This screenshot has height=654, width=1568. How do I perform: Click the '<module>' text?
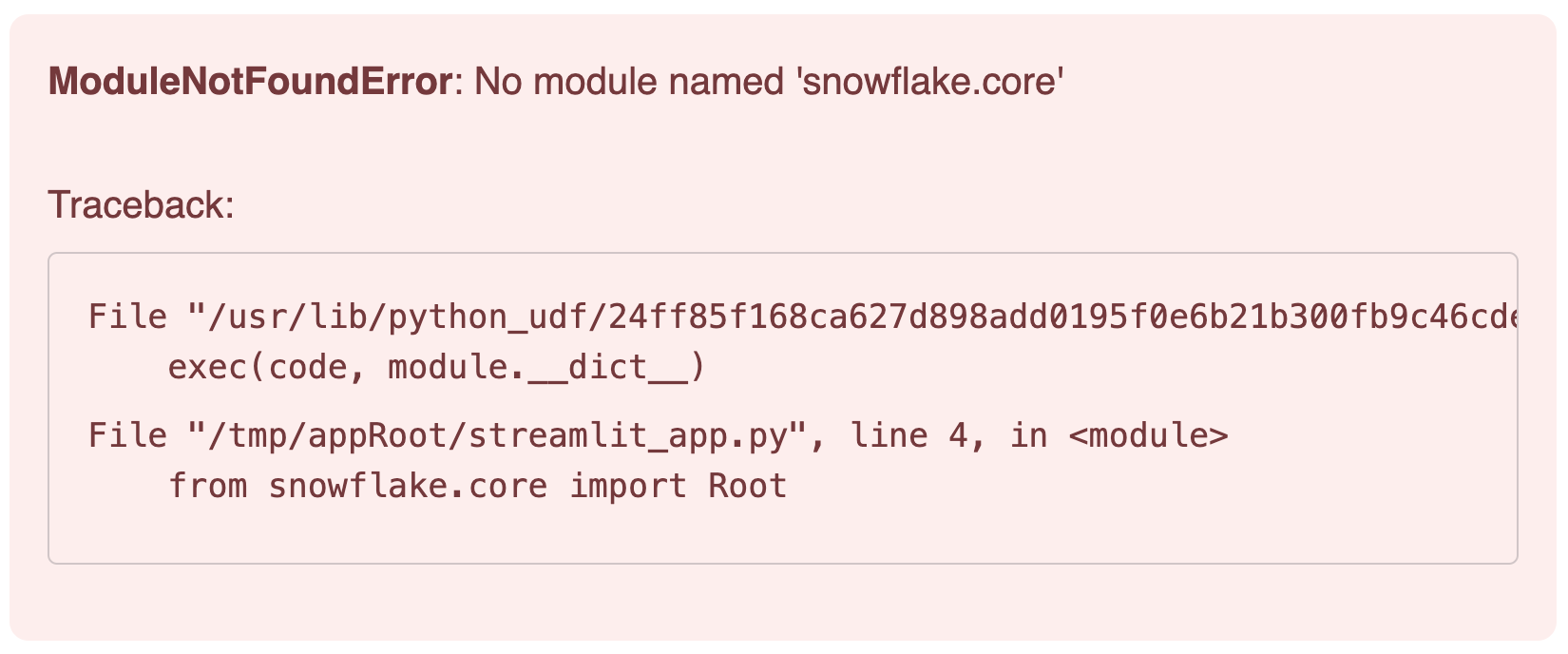tap(1148, 435)
